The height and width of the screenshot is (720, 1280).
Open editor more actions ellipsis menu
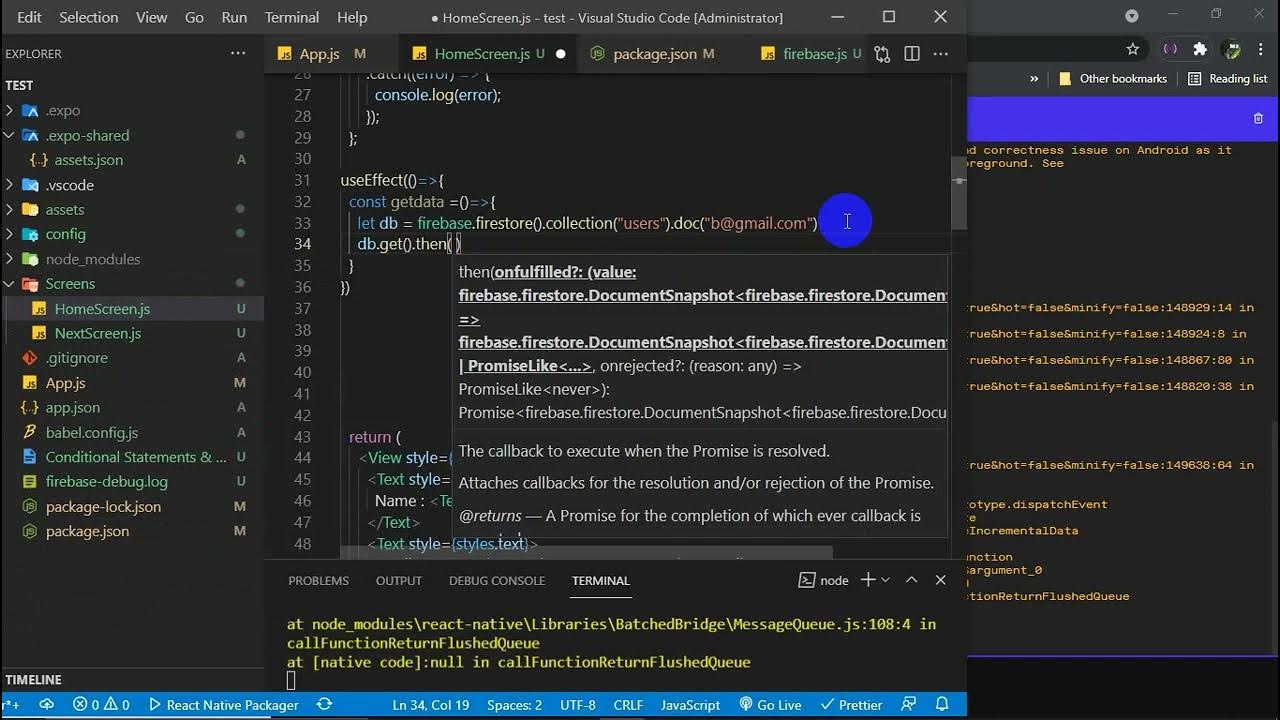pos(941,54)
